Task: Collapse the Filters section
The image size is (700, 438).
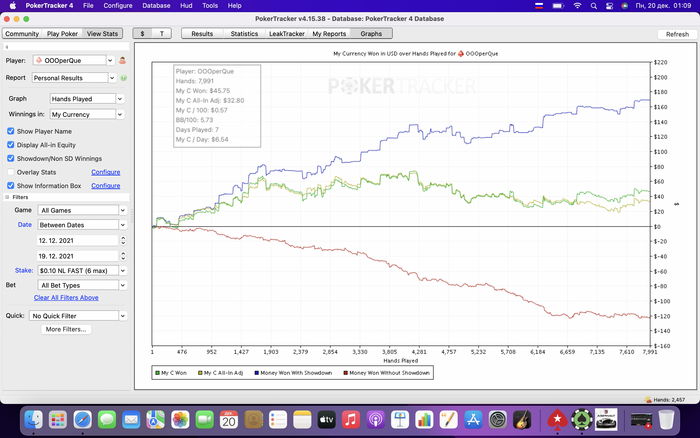Action: [7, 197]
